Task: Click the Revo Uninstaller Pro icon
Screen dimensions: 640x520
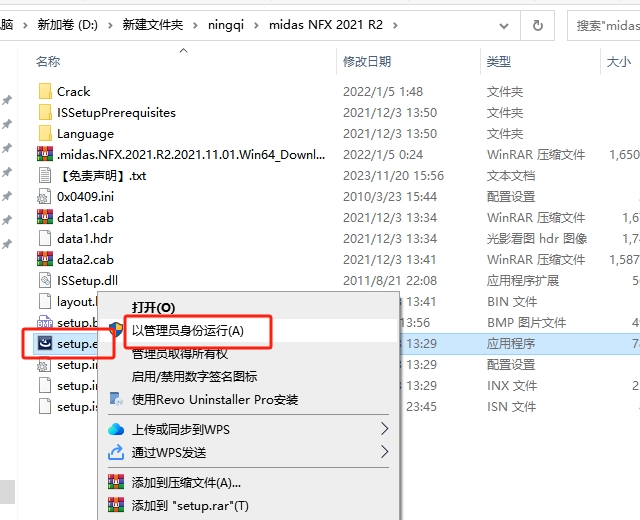Action: click(116, 399)
